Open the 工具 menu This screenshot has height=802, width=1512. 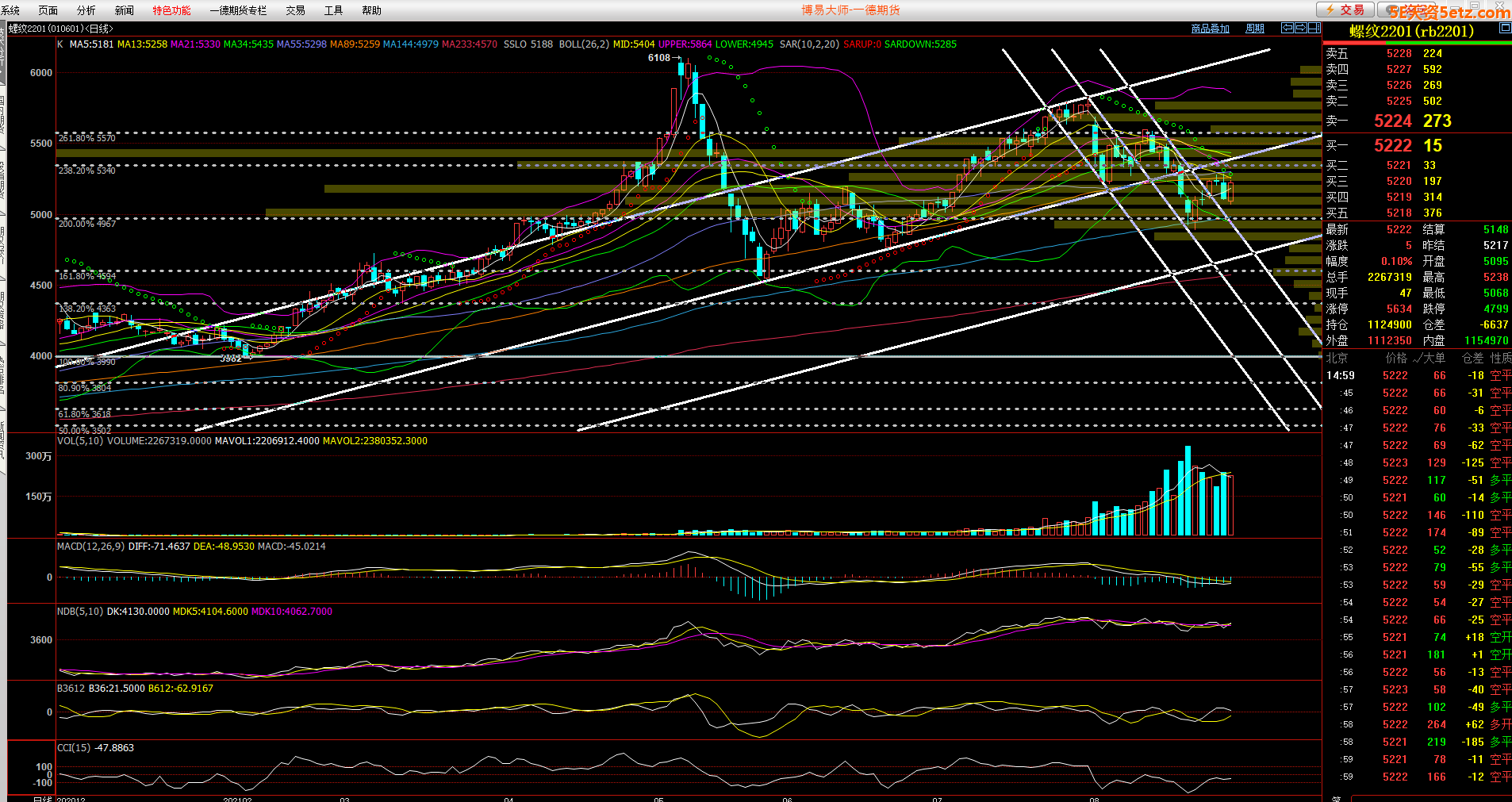click(x=333, y=10)
